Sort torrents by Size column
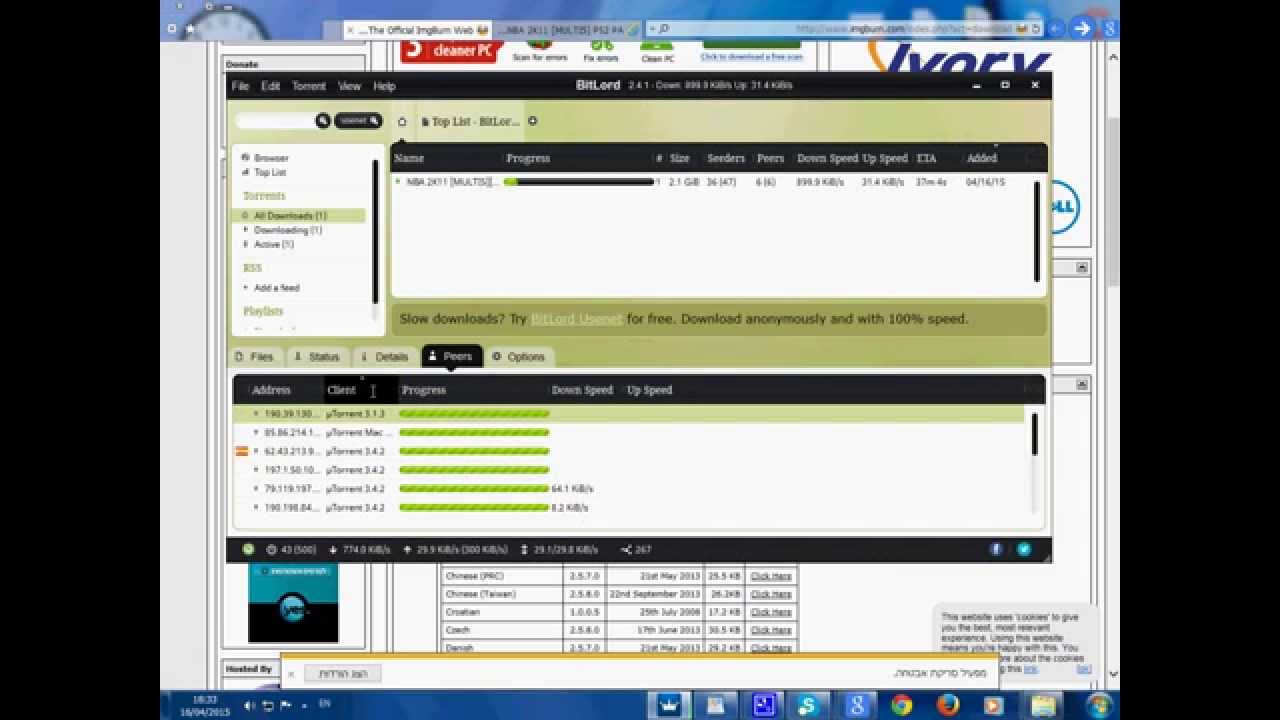The width and height of the screenshot is (1280, 720). point(680,158)
